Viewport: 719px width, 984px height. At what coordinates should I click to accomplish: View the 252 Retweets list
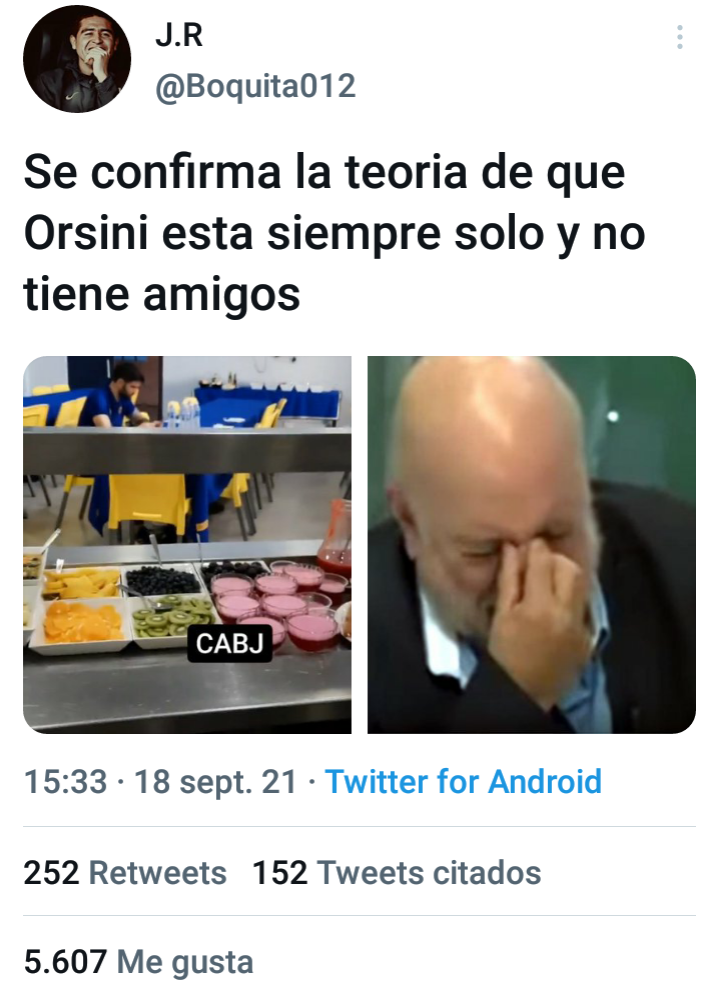click(x=125, y=873)
